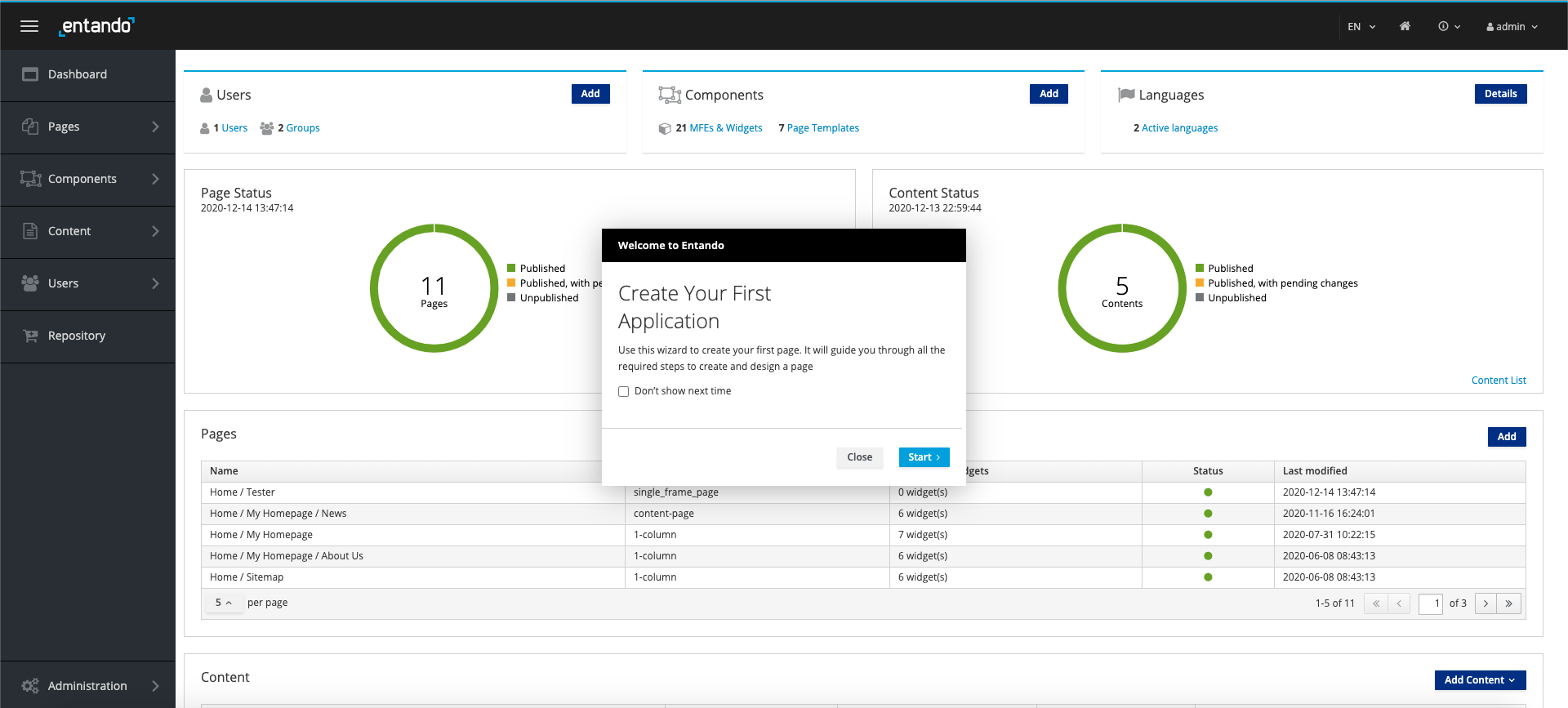Add a page in Pages table
The height and width of the screenshot is (708, 1568).
1507,437
